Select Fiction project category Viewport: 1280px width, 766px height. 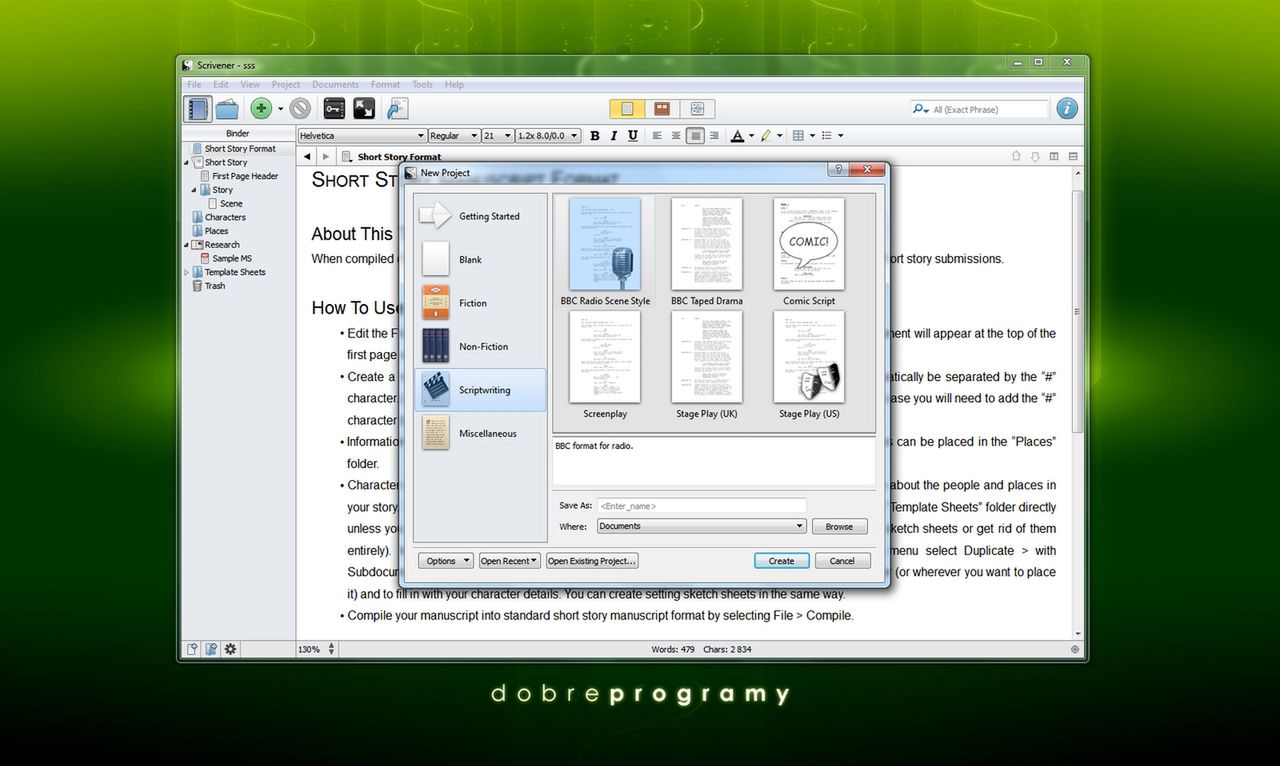point(481,303)
